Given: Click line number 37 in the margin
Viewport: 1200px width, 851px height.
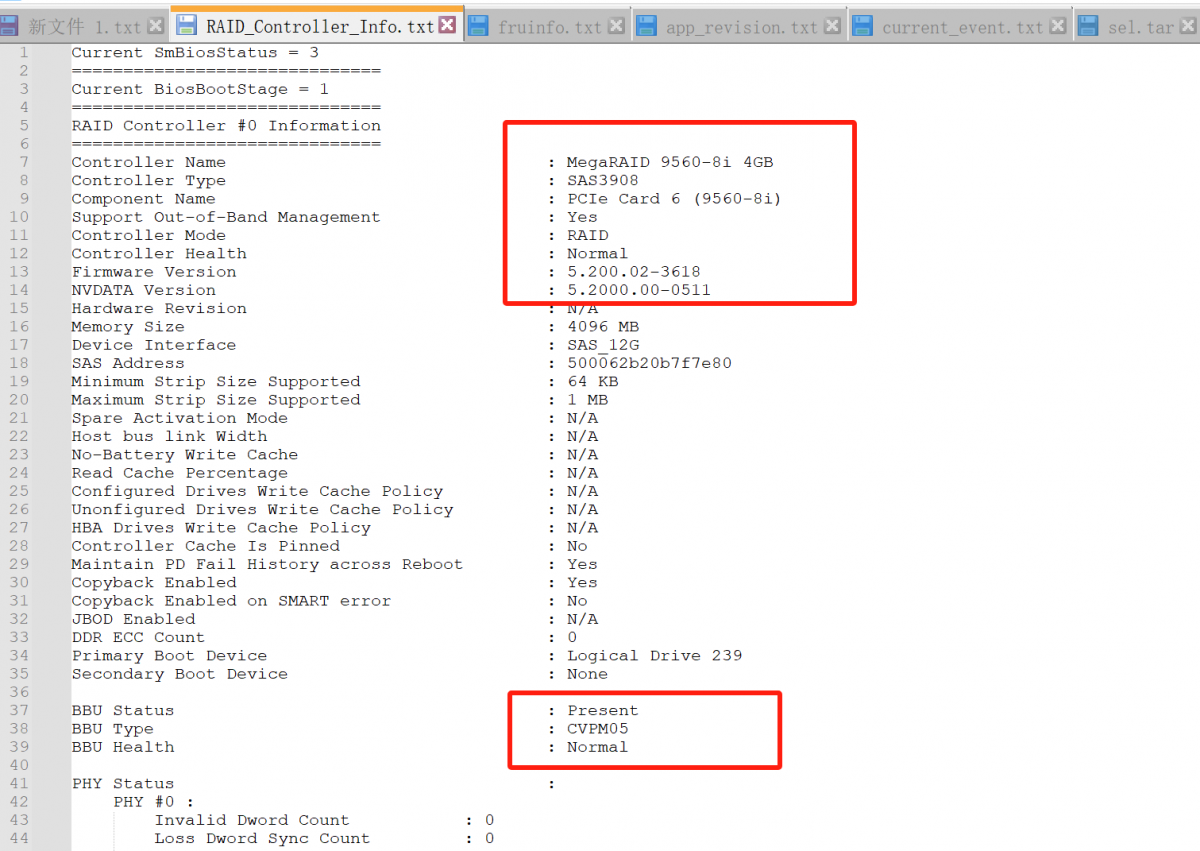Looking at the screenshot, I should (x=22, y=710).
